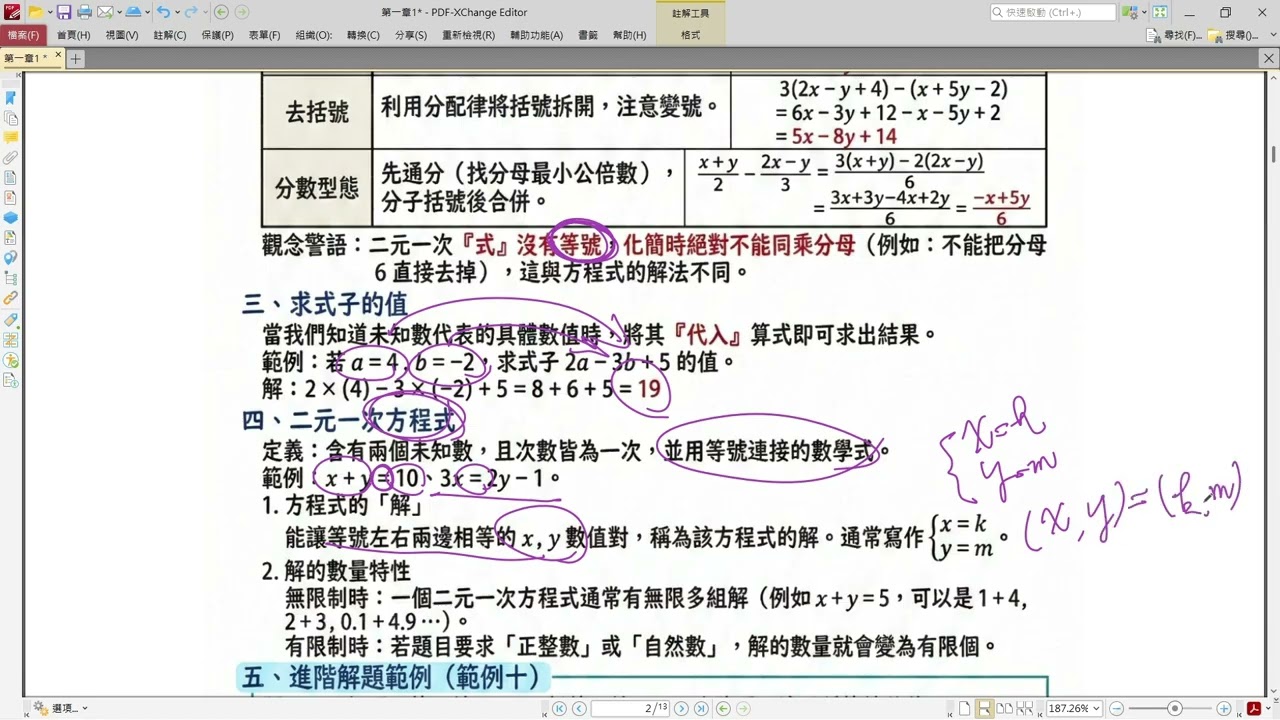Viewport: 1280px width, 720px height.
Task: Undo the last action
Action: click(162, 12)
